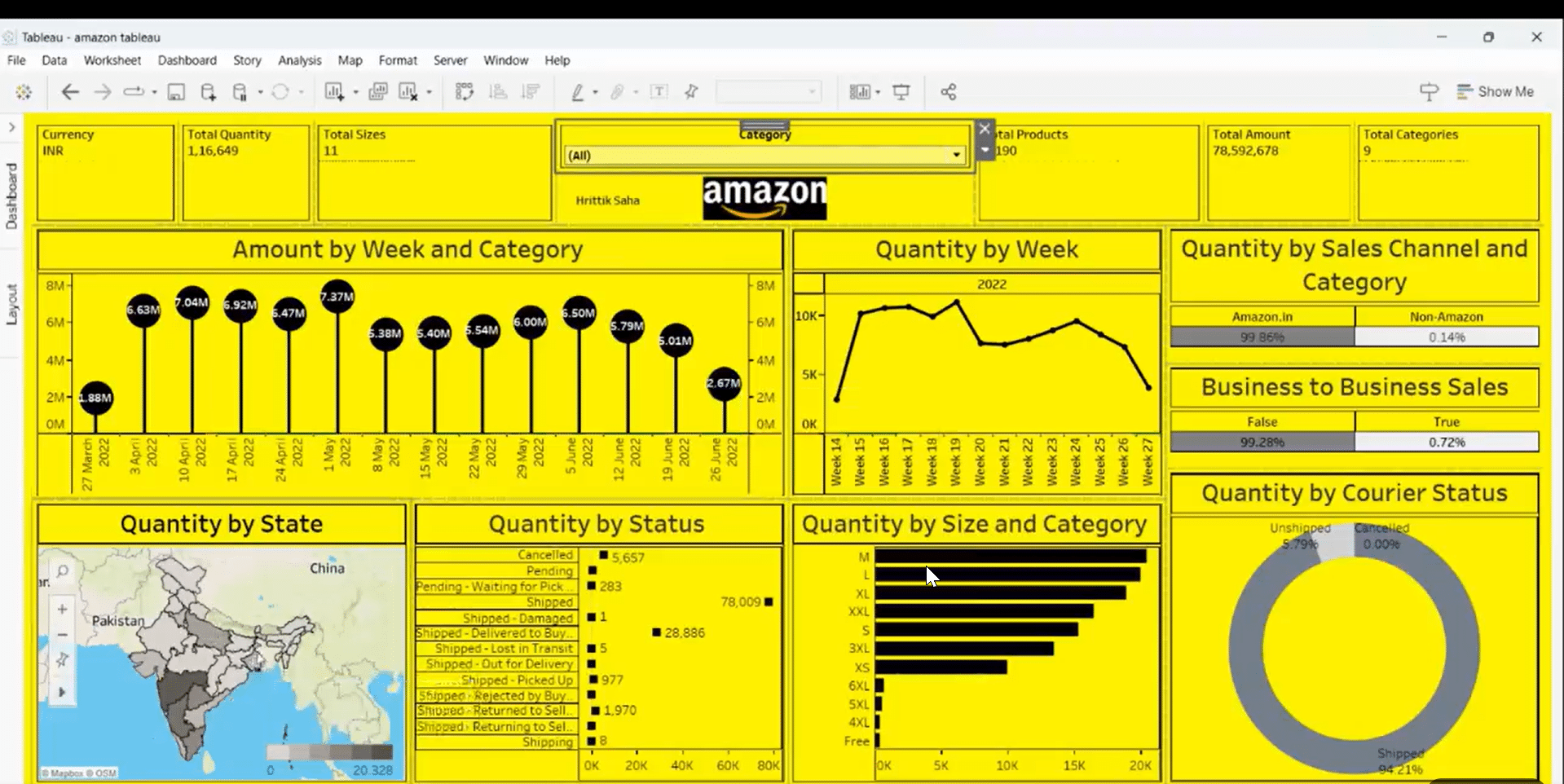
Task: Select the 7.37M bubble for 1 May
Action: 337,297
